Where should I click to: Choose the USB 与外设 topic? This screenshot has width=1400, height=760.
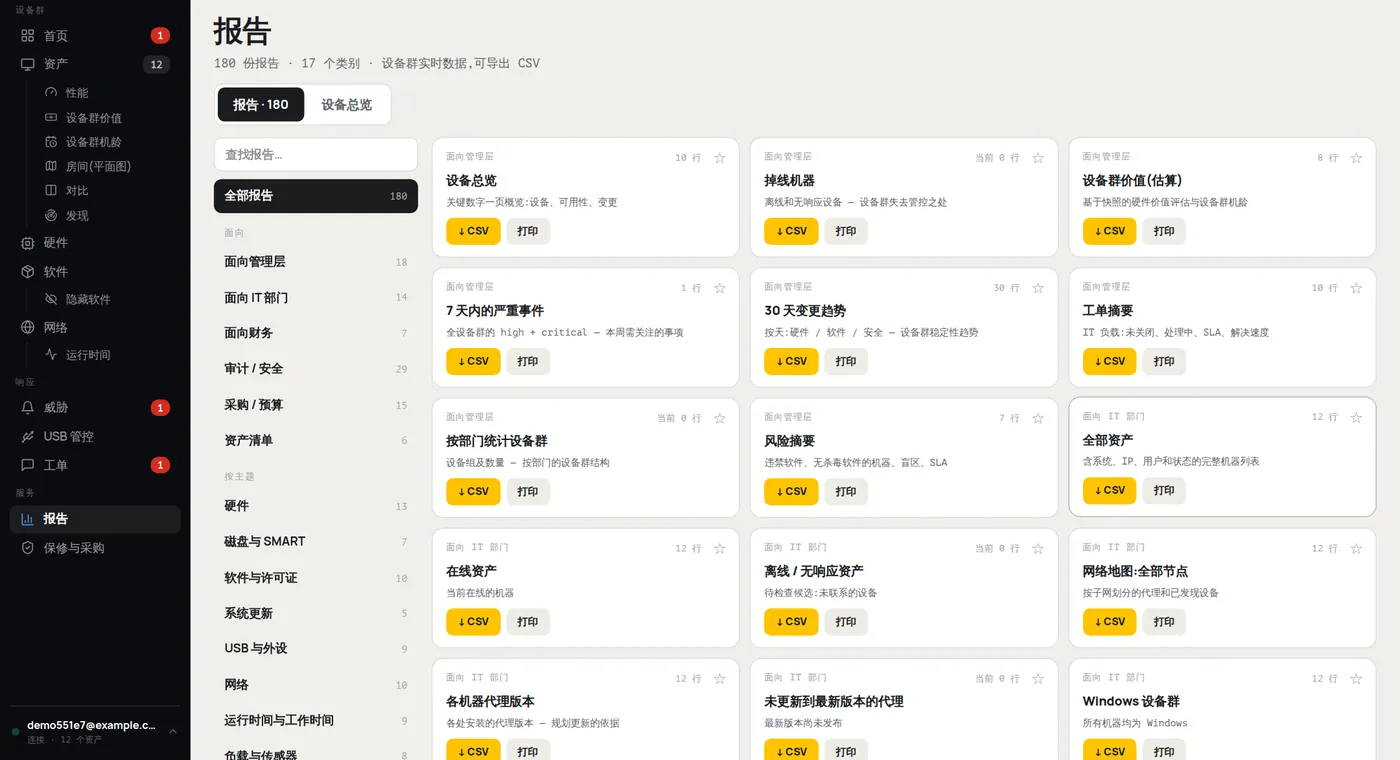(x=316, y=649)
